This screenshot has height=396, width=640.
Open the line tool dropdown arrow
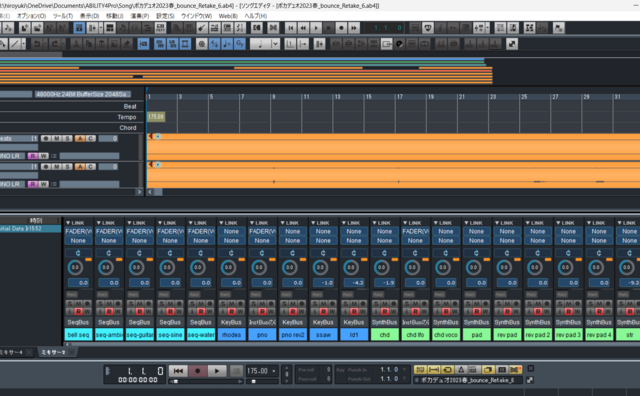point(23,44)
